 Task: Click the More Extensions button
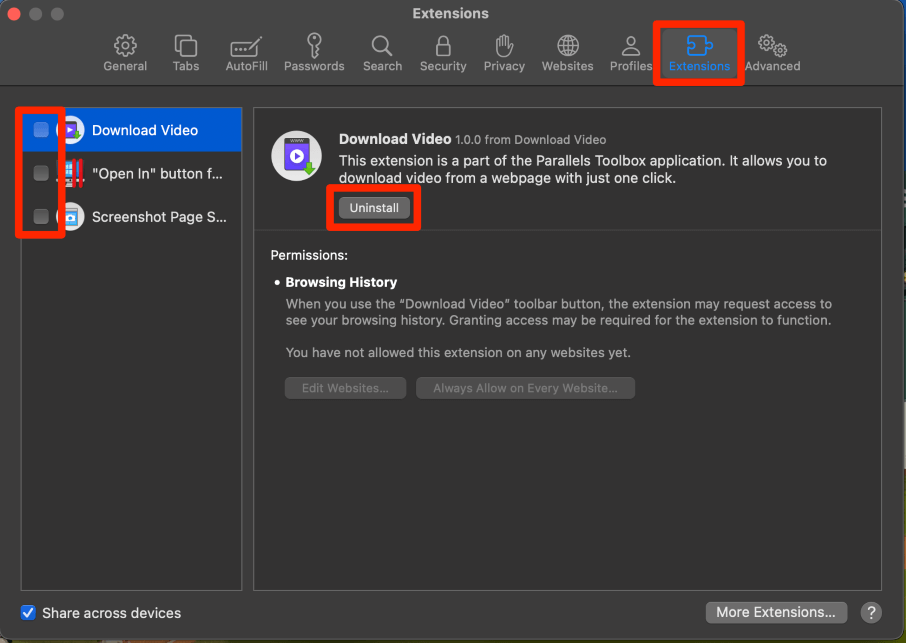[x=776, y=612]
